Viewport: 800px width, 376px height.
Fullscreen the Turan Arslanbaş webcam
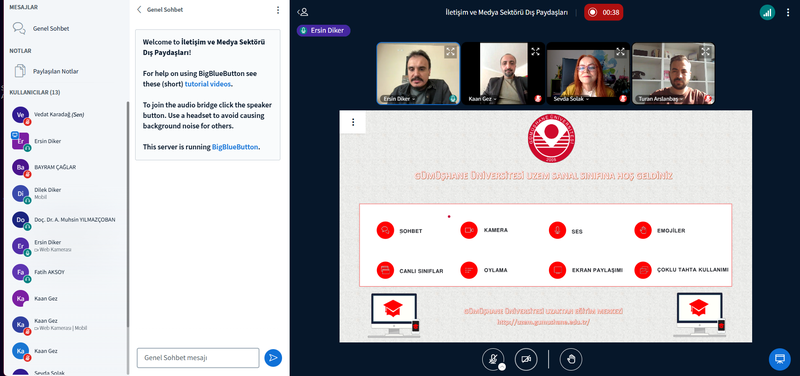coord(705,52)
